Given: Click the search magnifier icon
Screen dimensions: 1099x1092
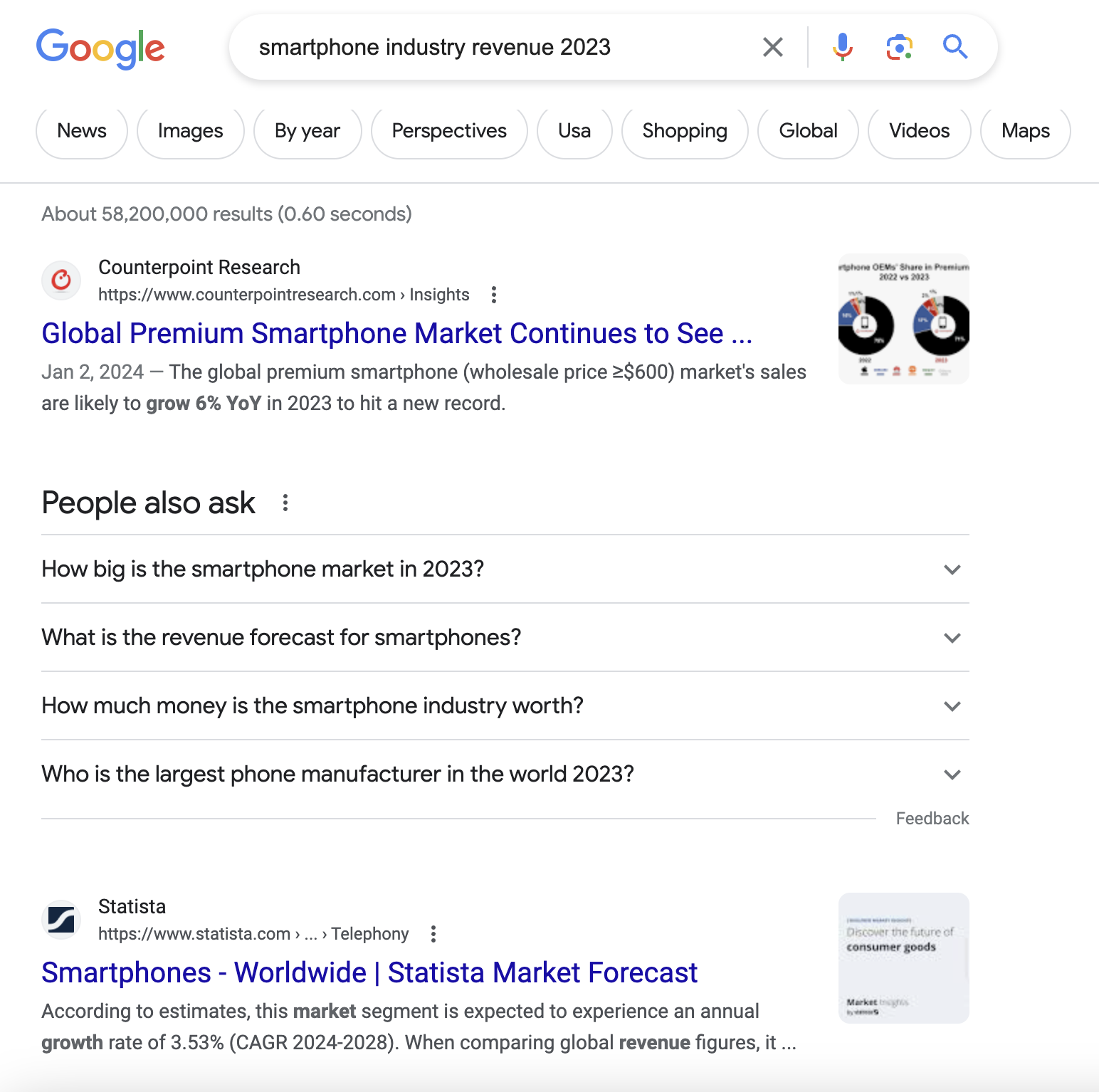Looking at the screenshot, I should 955,46.
